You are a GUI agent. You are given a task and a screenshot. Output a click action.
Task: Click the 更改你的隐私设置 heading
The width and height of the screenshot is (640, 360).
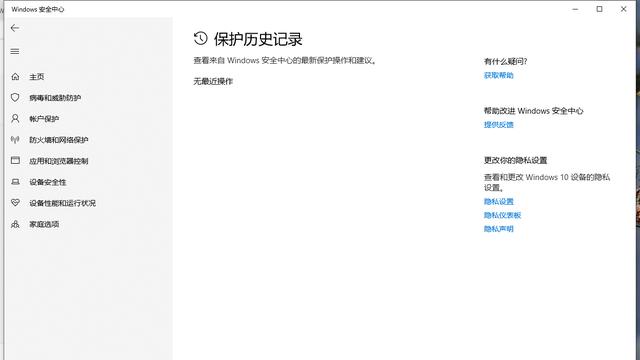tap(516, 160)
